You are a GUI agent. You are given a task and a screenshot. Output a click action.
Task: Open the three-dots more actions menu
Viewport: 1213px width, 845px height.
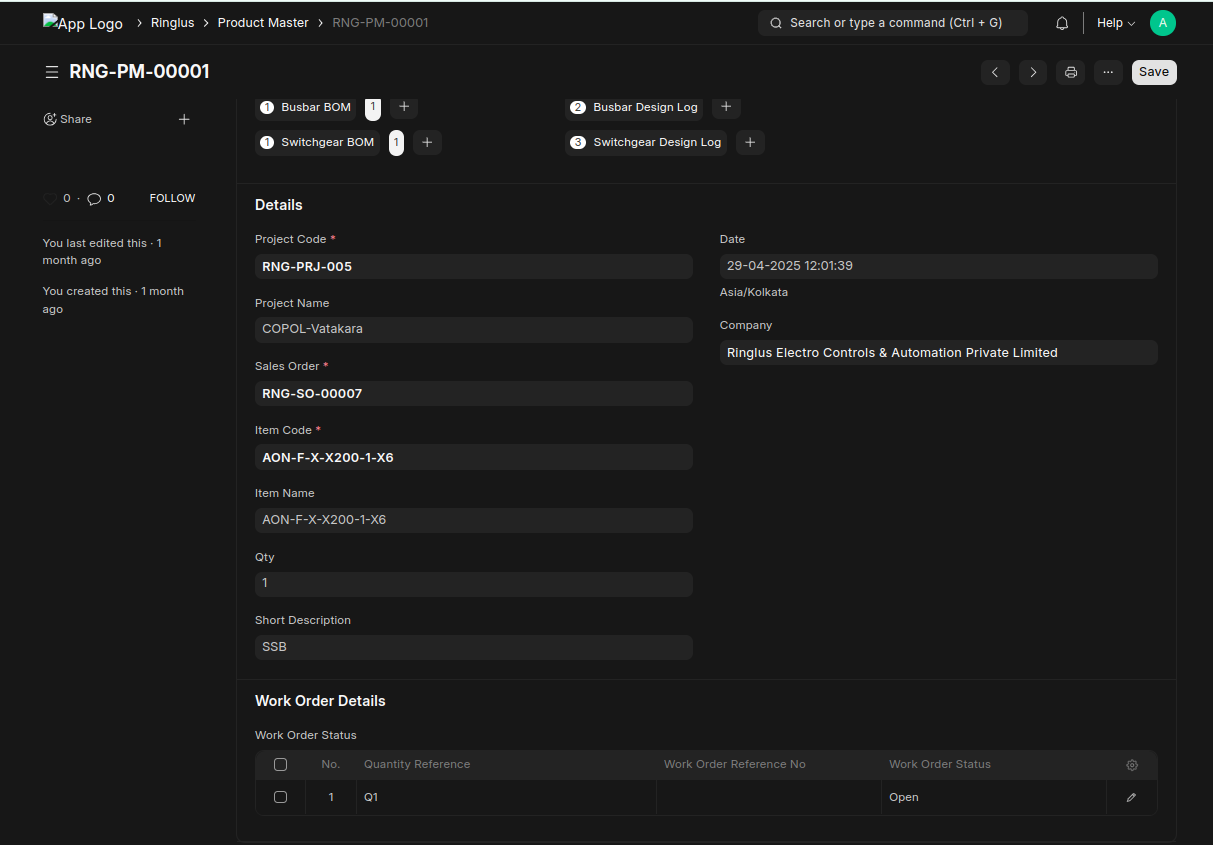[1107, 72]
